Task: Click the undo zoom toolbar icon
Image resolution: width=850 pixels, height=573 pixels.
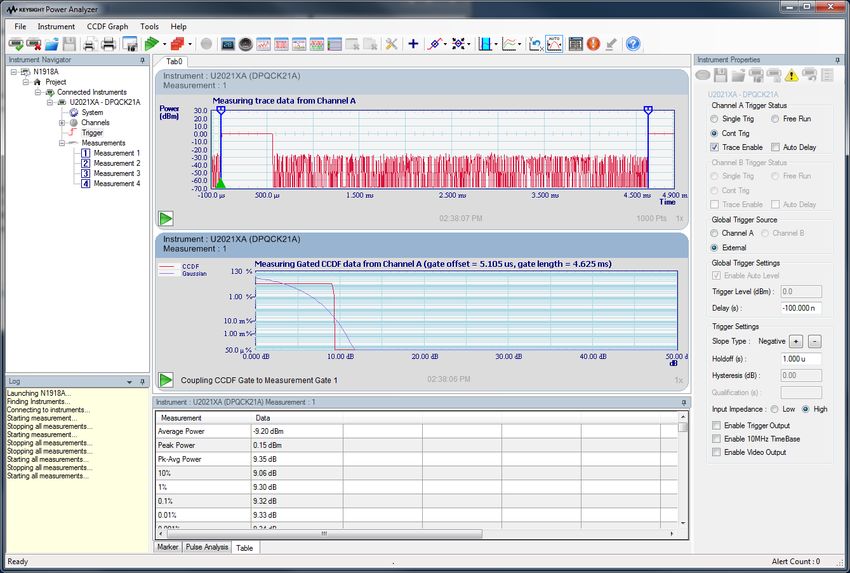Action: [535, 44]
